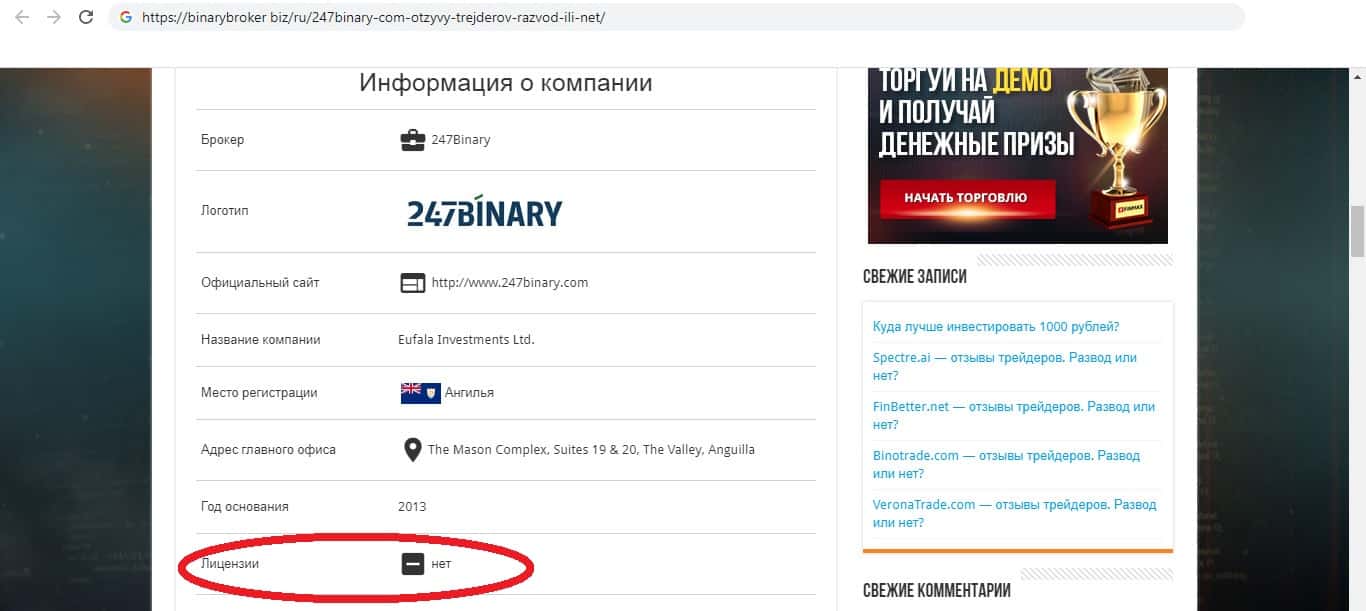
Task: Click the label Название компании
Action: tap(261, 340)
